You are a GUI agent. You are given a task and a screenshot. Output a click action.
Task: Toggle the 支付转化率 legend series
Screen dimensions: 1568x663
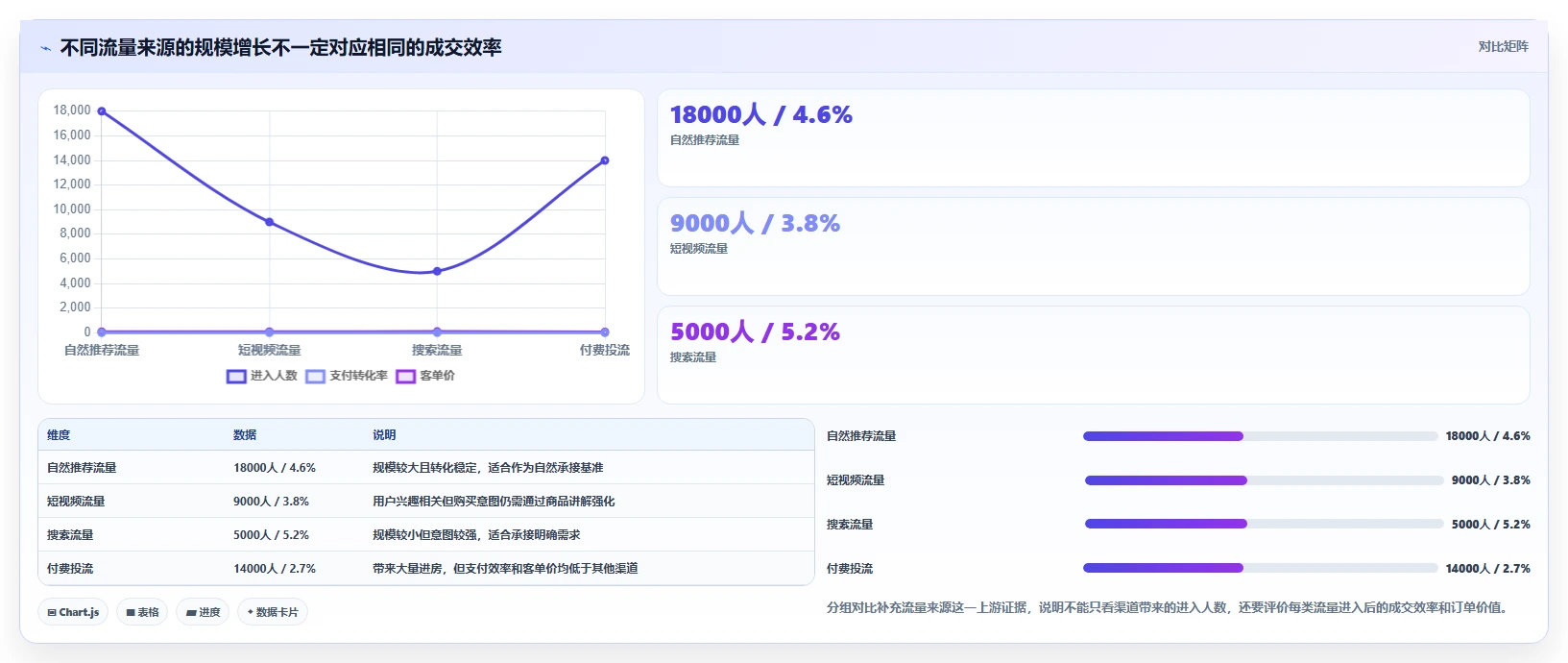coord(347,376)
